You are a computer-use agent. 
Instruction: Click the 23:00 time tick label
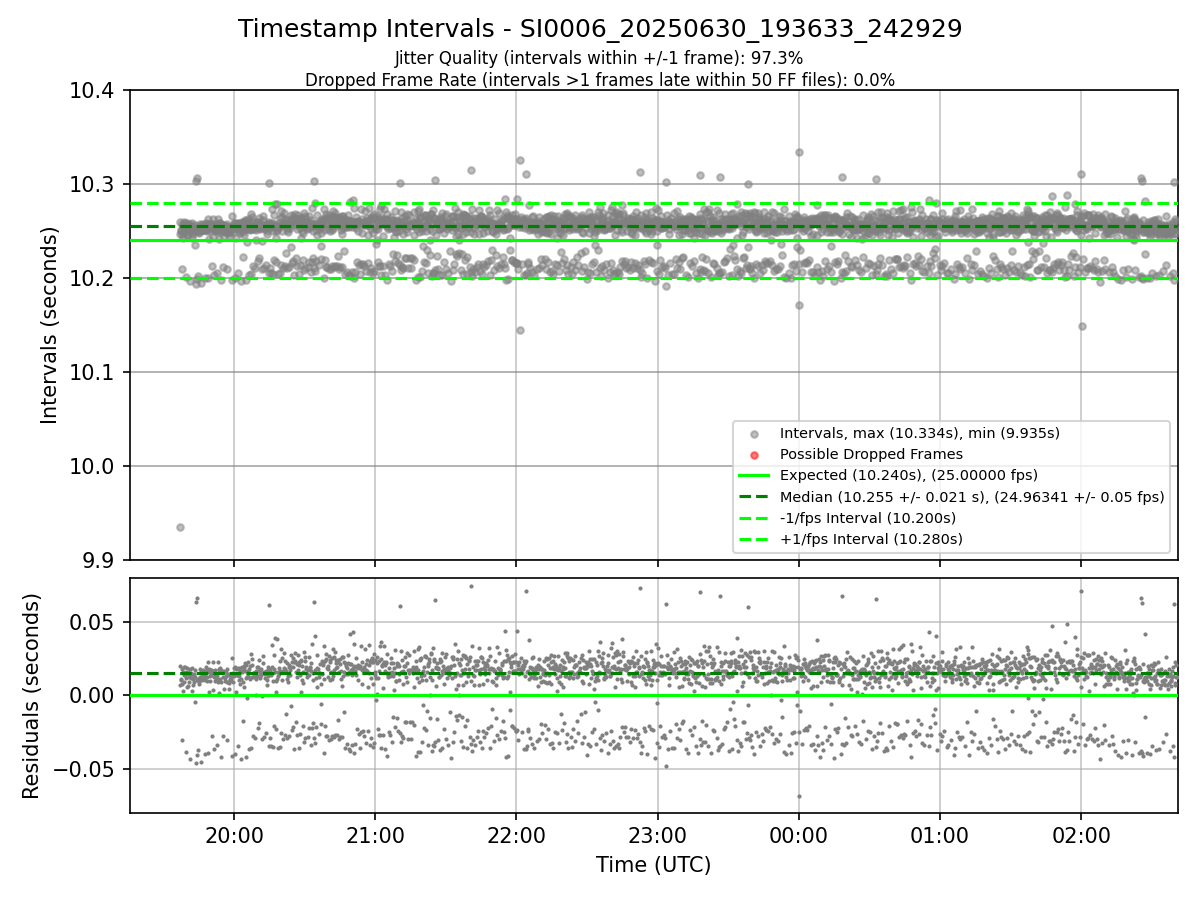pos(657,837)
